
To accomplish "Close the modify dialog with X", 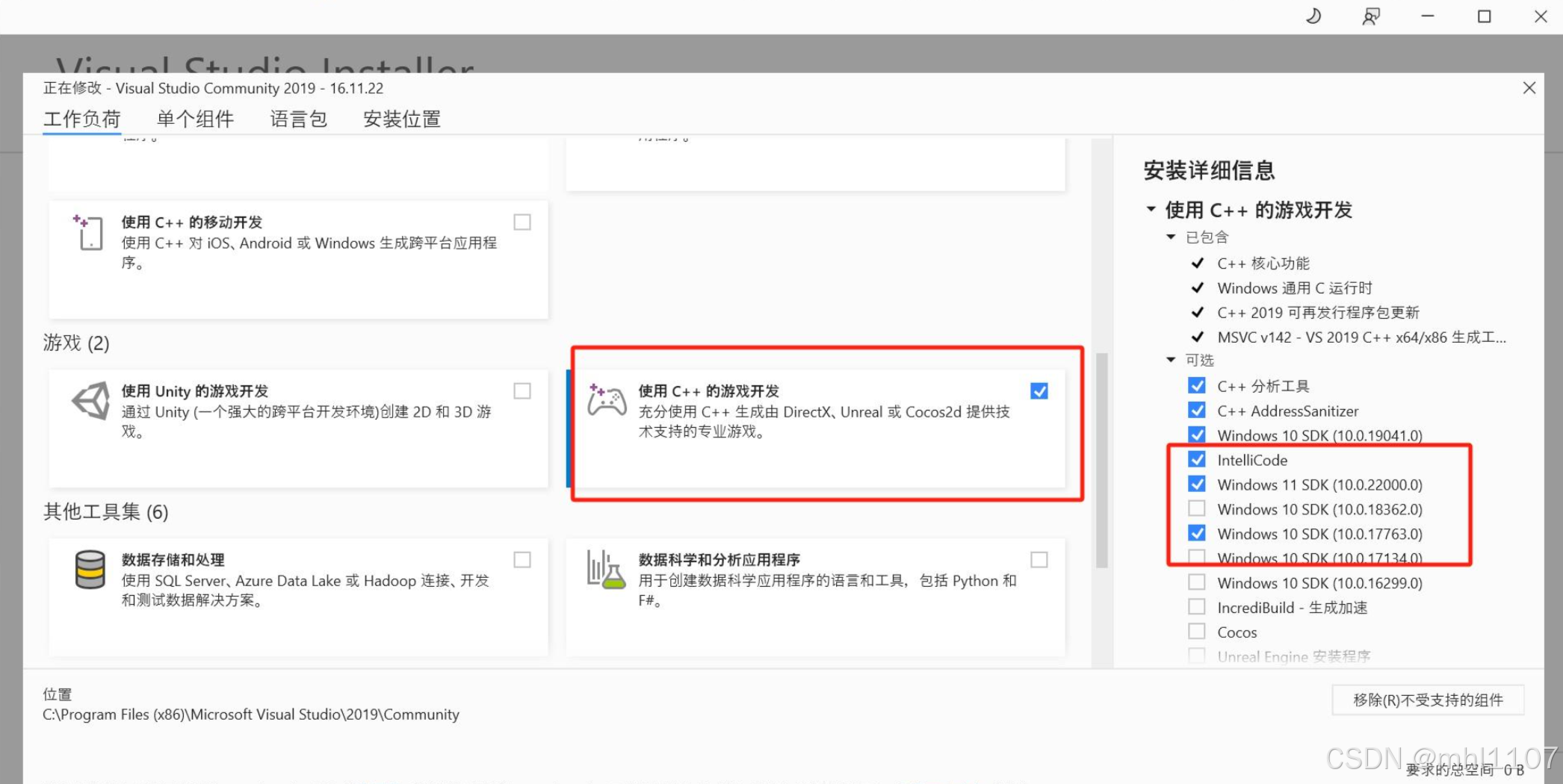I will [1529, 88].
